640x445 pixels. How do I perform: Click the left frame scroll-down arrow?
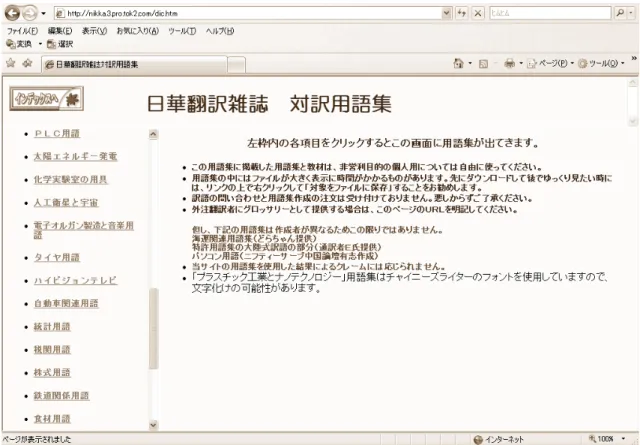pyautogui.click(x=153, y=425)
